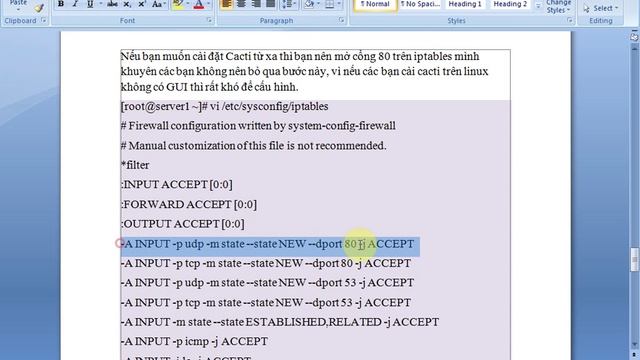Apply the Normal style
The image size is (640, 360).
pyautogui.click(x=375, y=5)
